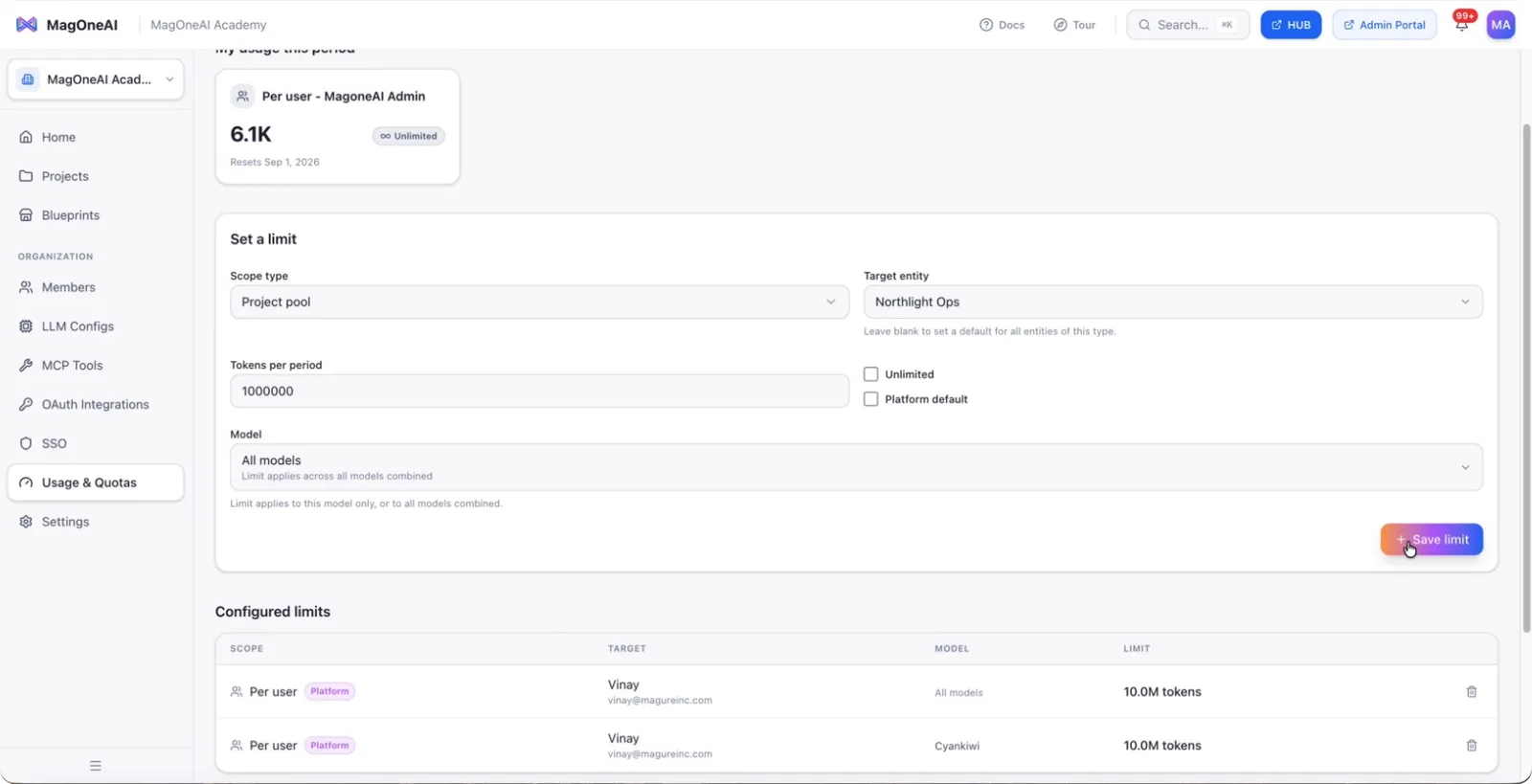Open the SSO settings page
The width and height of the screenshot is (1532, 784).
(96, 444)
